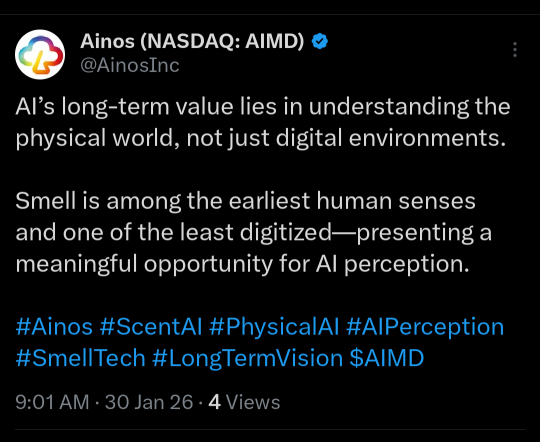
Task: Click the 9:01 AM timestamp
Action: 52,402
